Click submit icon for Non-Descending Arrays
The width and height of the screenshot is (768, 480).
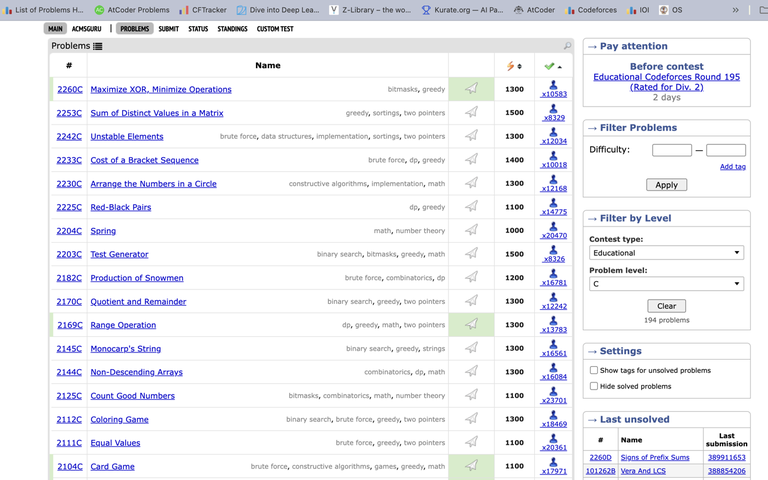coord(471,371)
